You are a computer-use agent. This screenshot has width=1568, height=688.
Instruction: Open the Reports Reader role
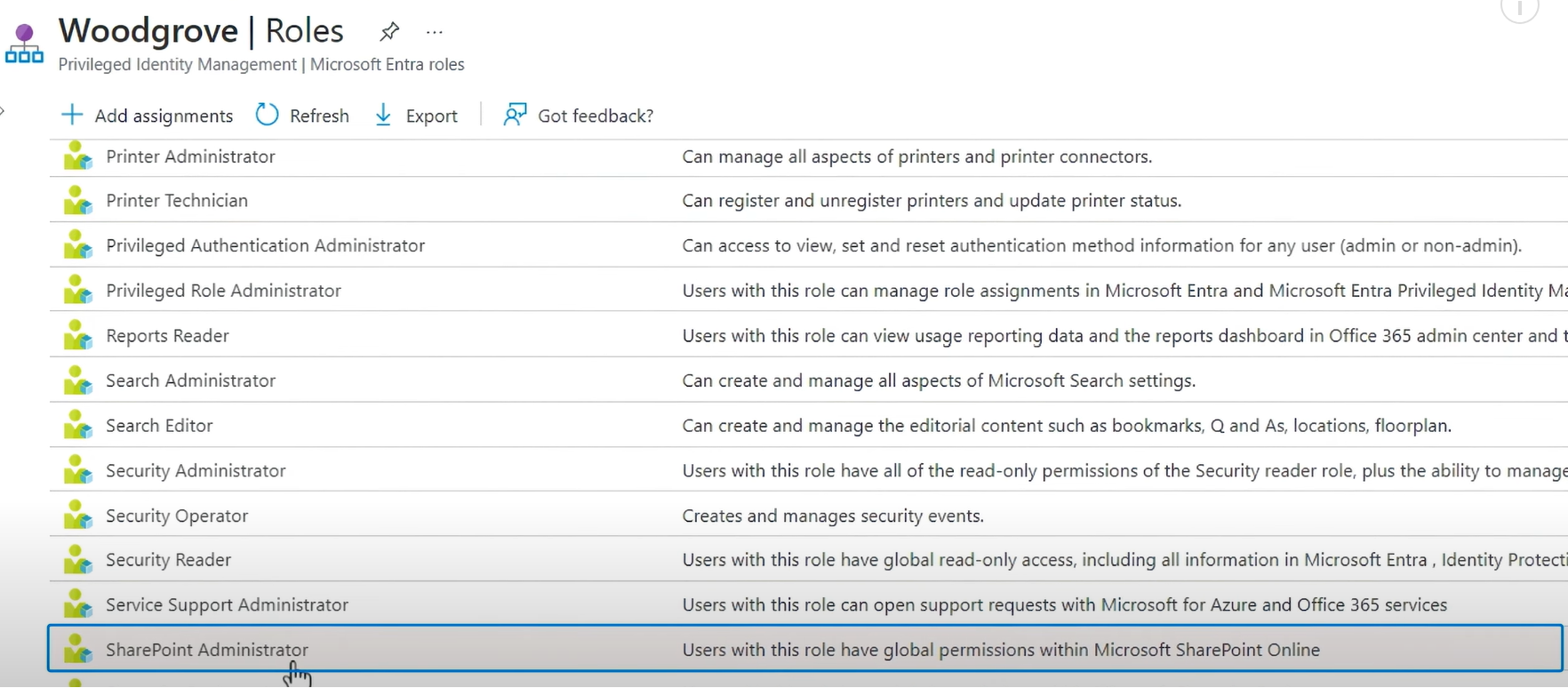[167, 336]
